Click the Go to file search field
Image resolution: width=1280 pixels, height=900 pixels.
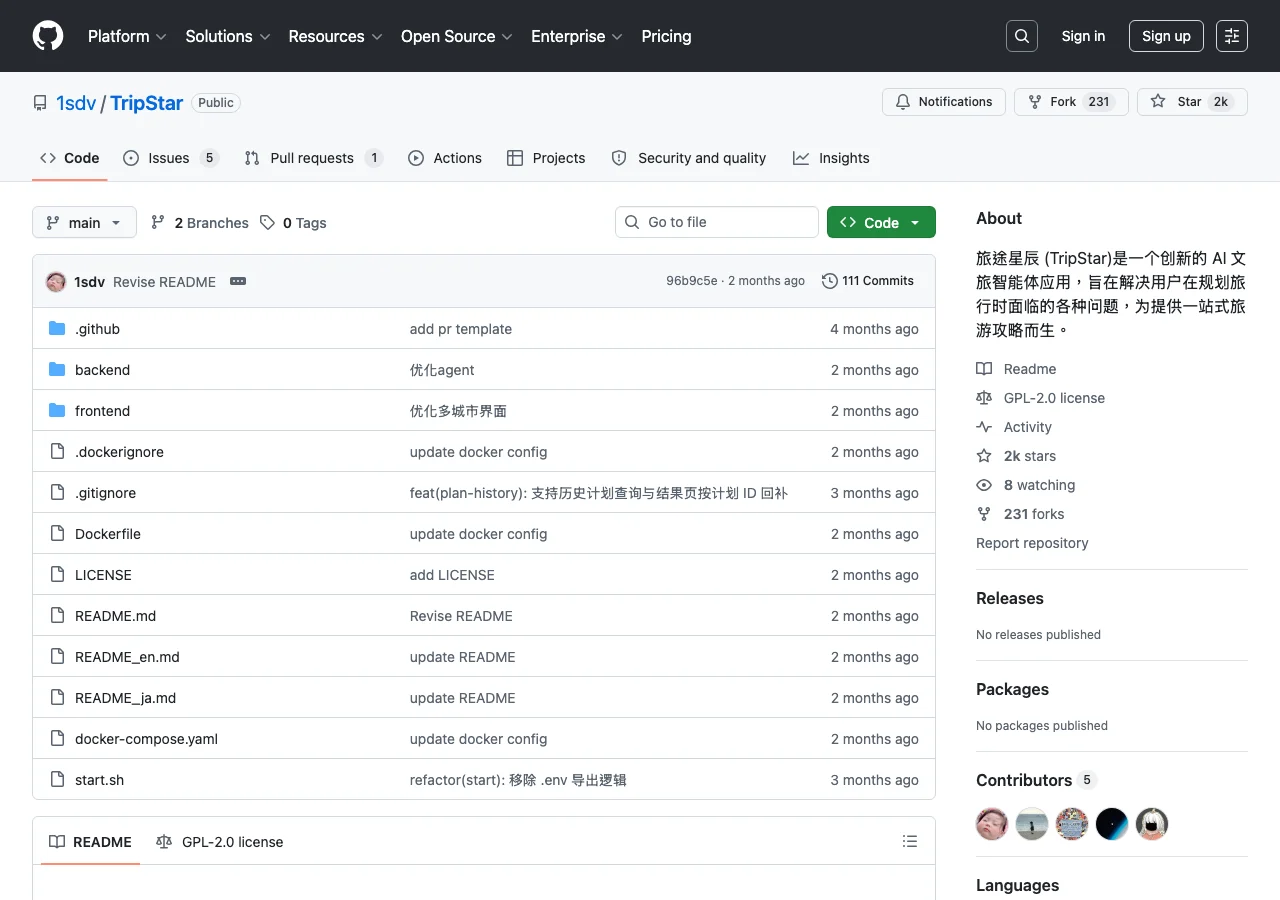point(717,222)
